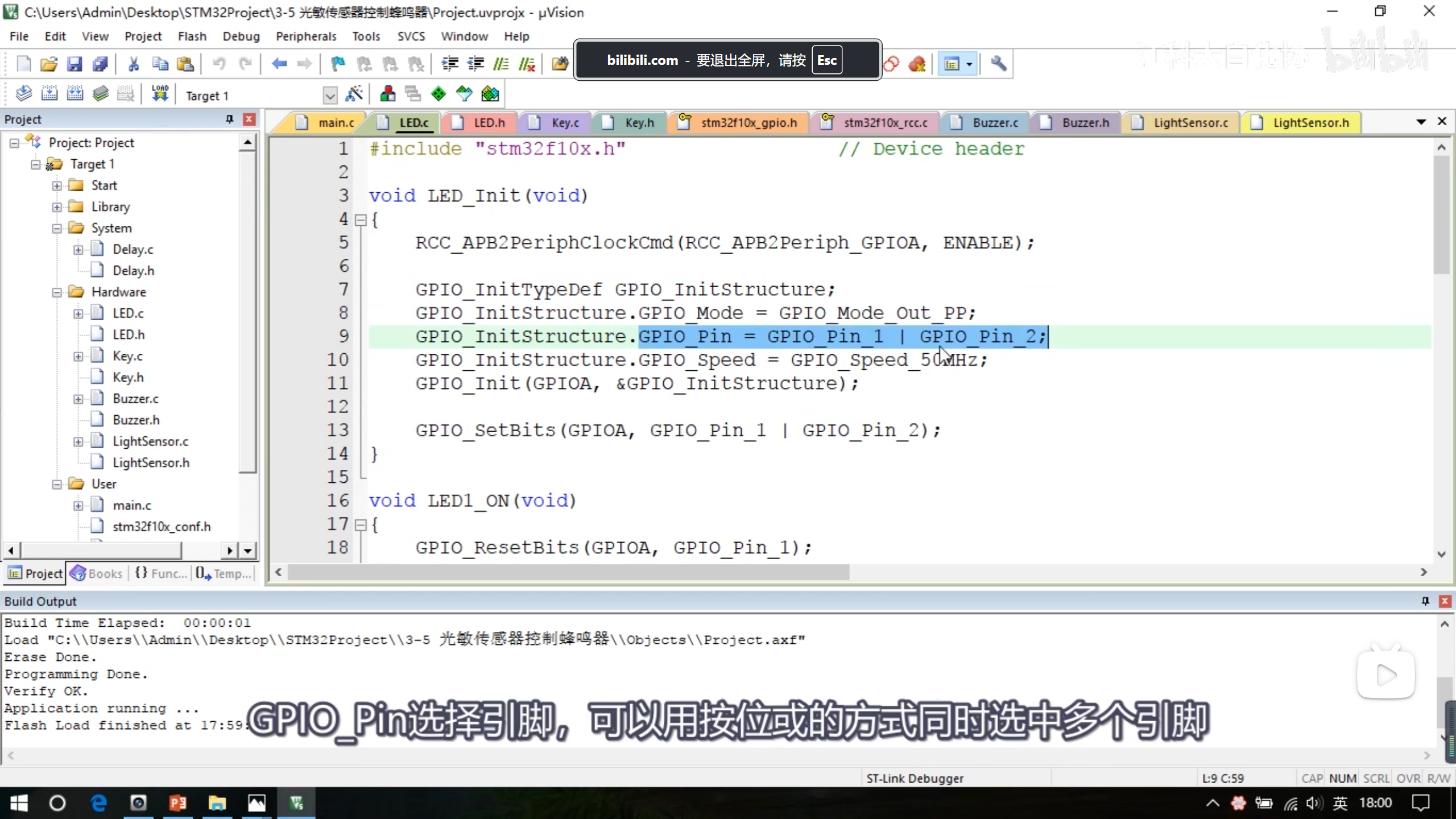Viewport: 1456px width, 819px height.
Task: Click the Save file toolbar icon
Action: [x=75, y=64]
